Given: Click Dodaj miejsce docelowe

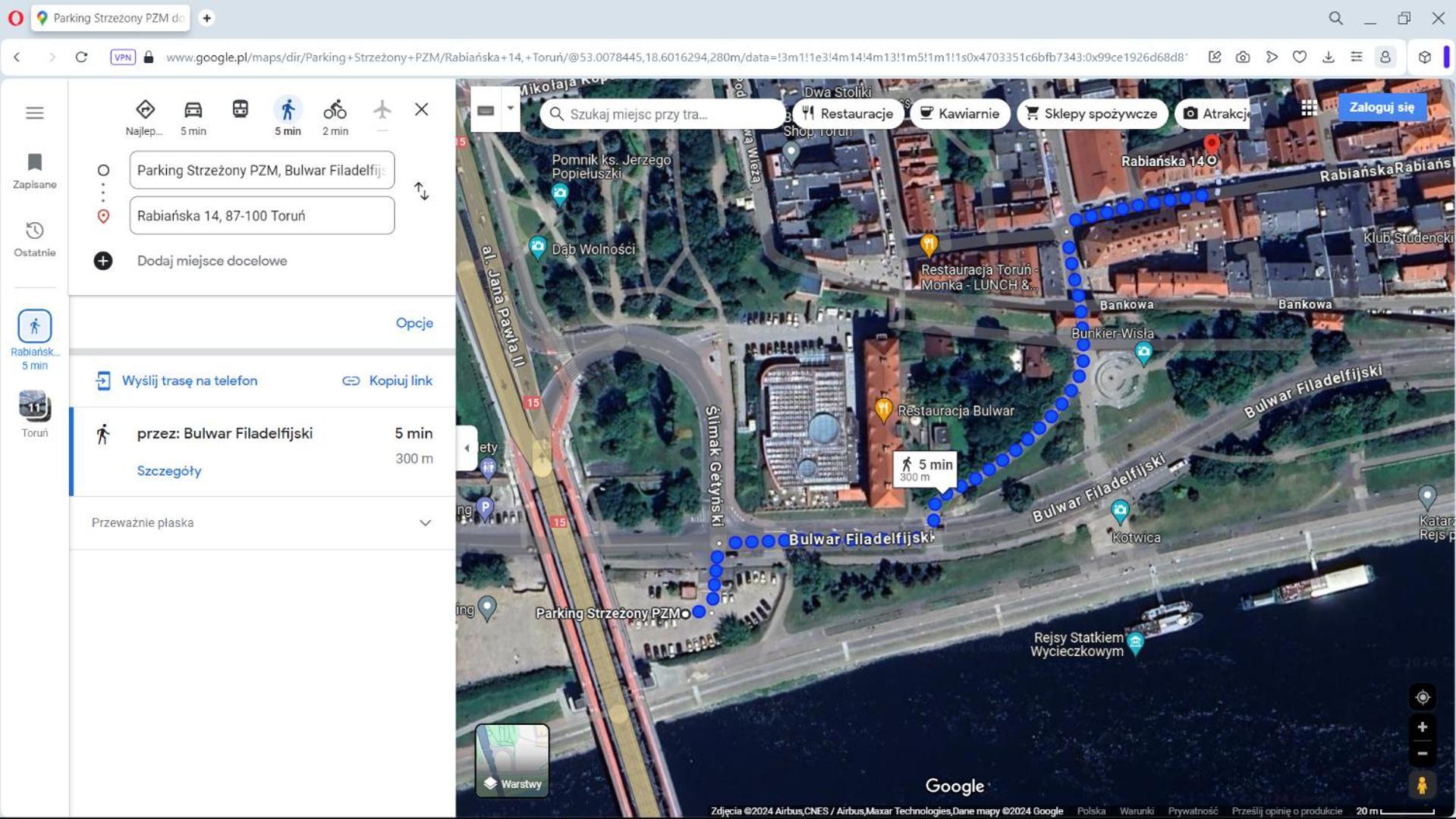Looking at the screenshot, I should 212,261.
